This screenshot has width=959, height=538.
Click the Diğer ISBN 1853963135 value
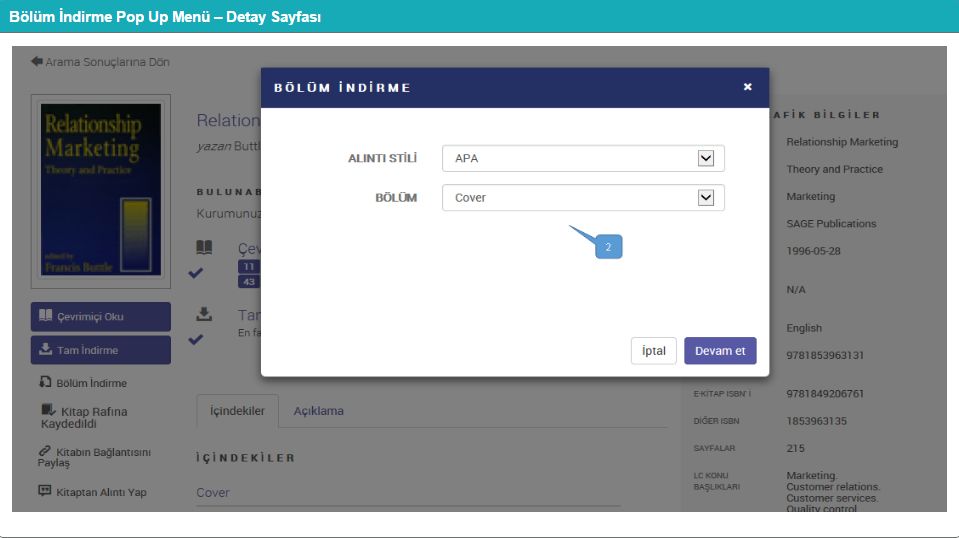pos(816,421)
